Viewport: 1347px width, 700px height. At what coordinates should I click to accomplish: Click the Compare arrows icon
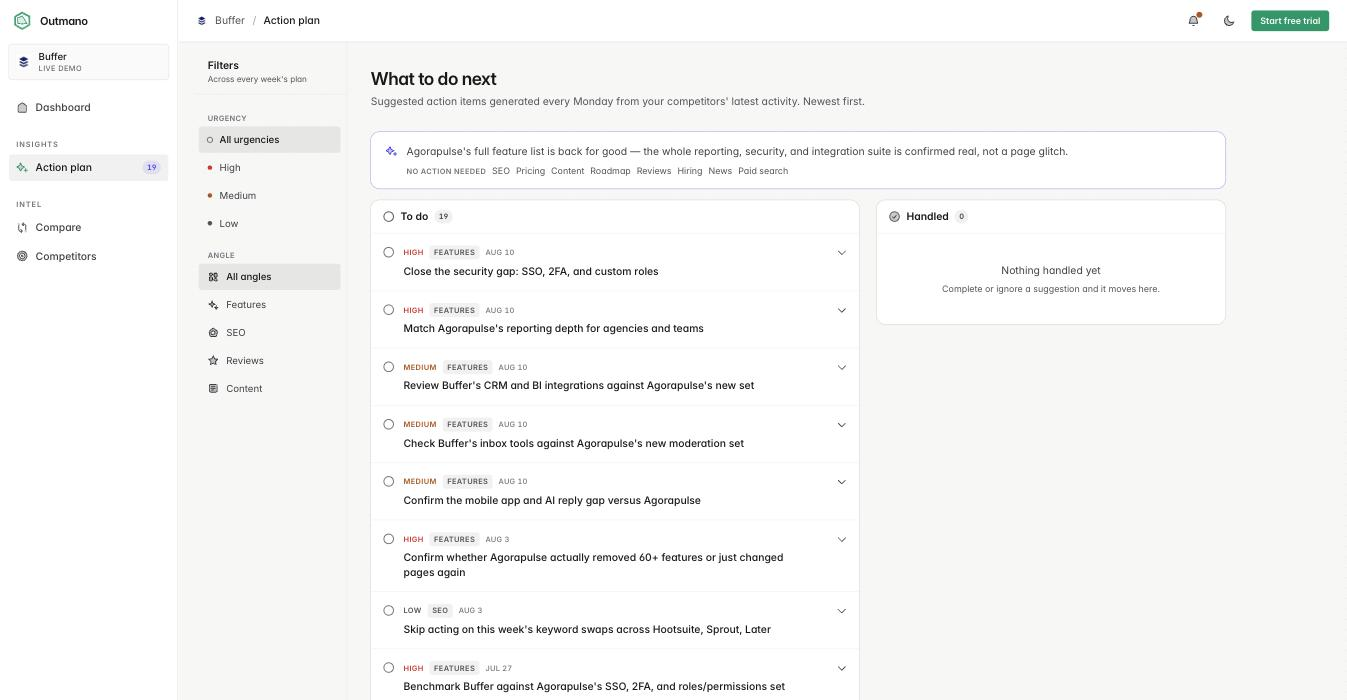[22, 228]
